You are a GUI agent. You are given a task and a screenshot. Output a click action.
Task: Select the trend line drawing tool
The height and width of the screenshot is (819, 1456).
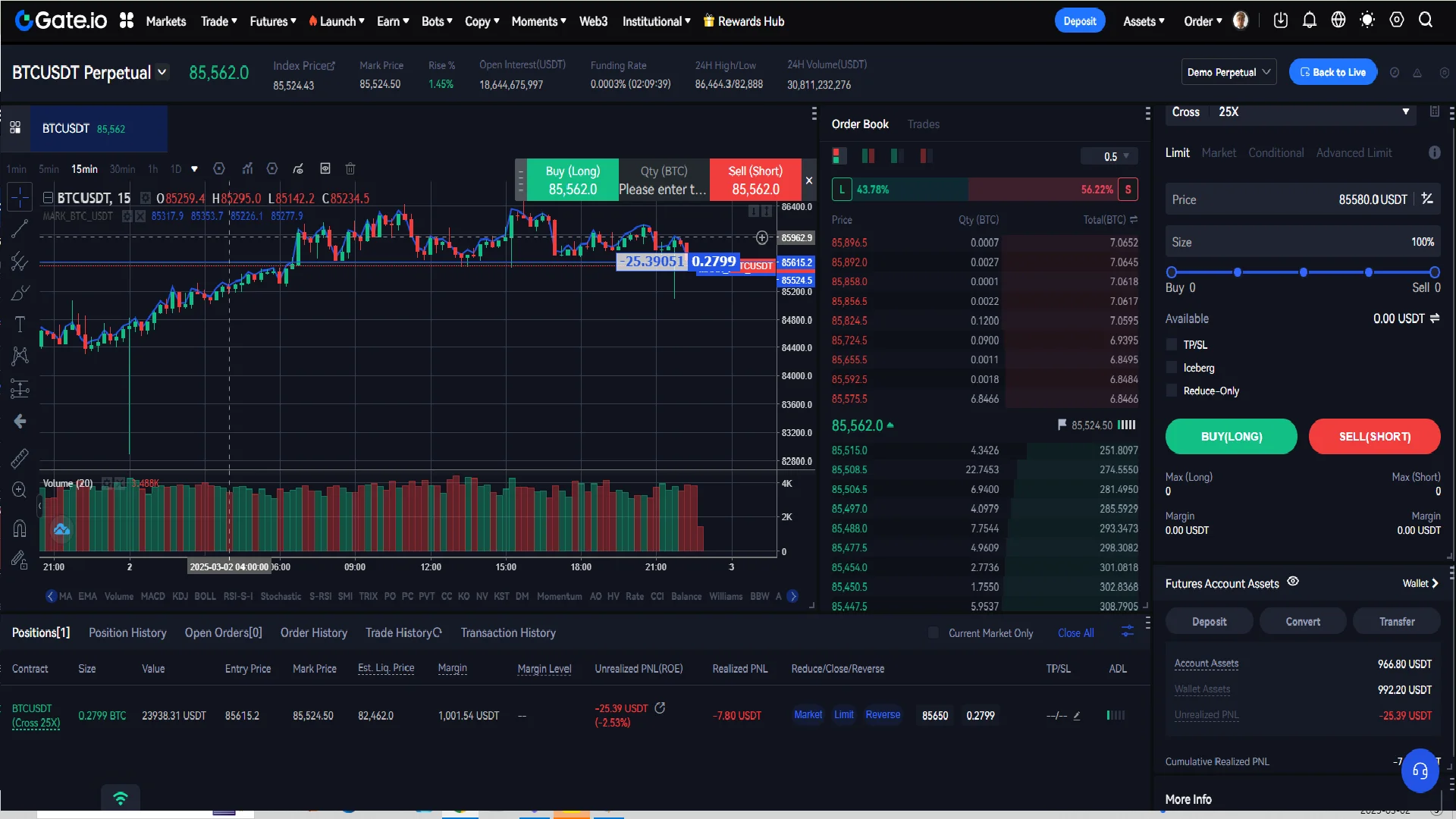pyautogui.click(x=20, y=228)
